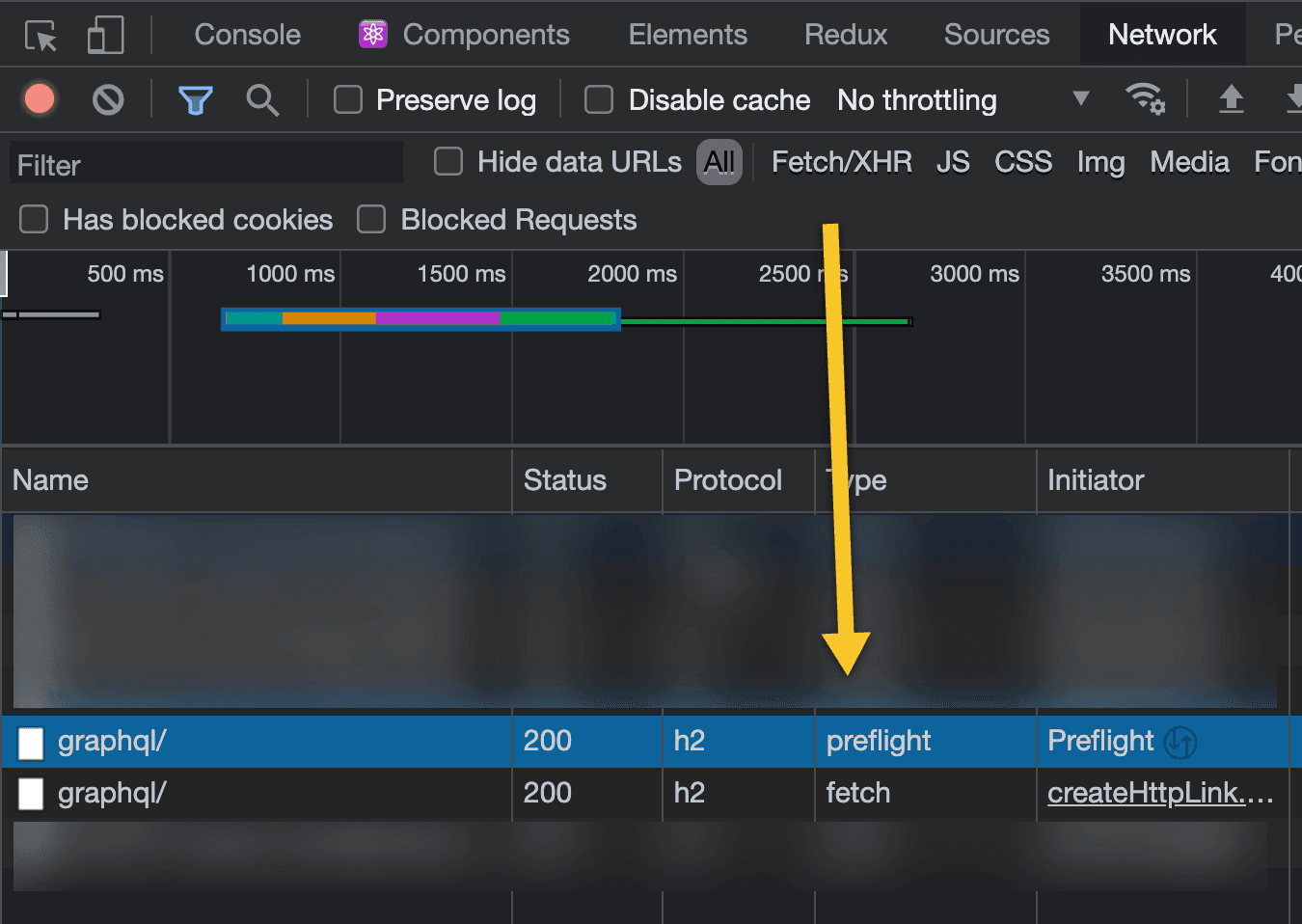Select the graphql/ preflight request row
Image resolution: width=1302 pixels, height=924 pixels.
(651, 742)
